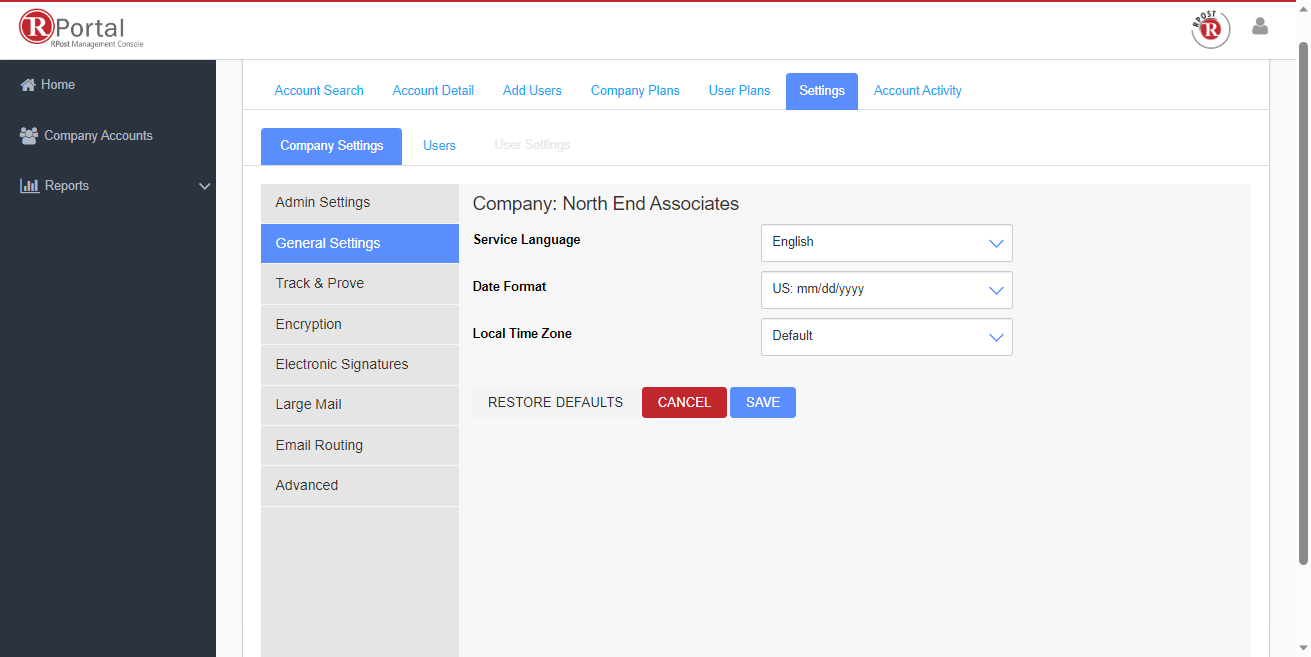This screenshot has width=1311, height=657.
Task: Open the Local Time Zone dropdown
Action: pyautogui.click(x=886, y=337)
